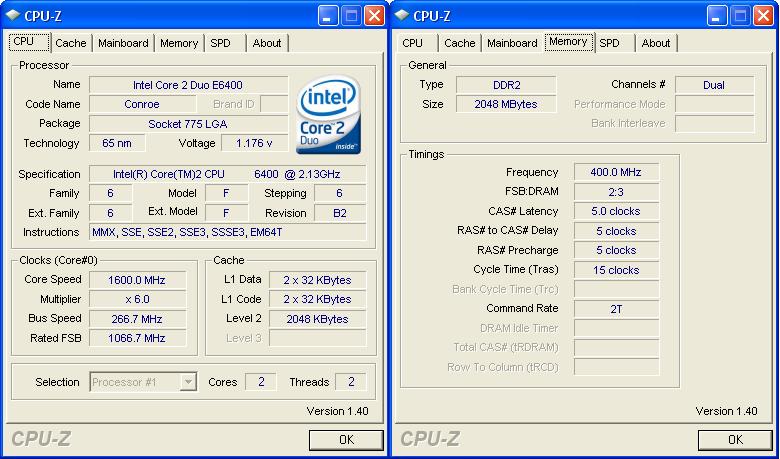Click OK button in right CPU-Z window
780x459 pixels.
(x=735, y=440)
